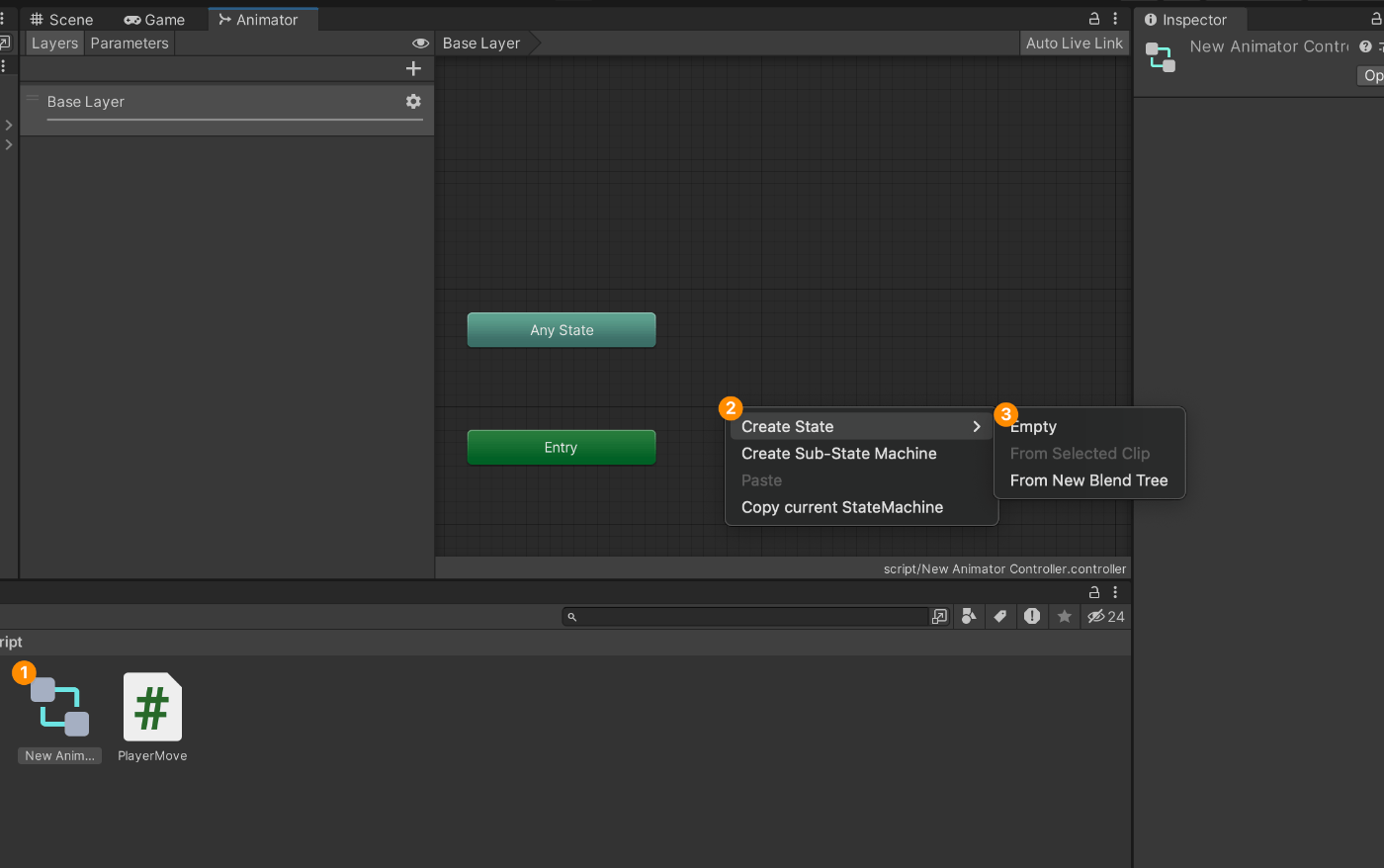
Task: Click New Animator Controller title in Inspector
Action: click(x=1269, y=46)
